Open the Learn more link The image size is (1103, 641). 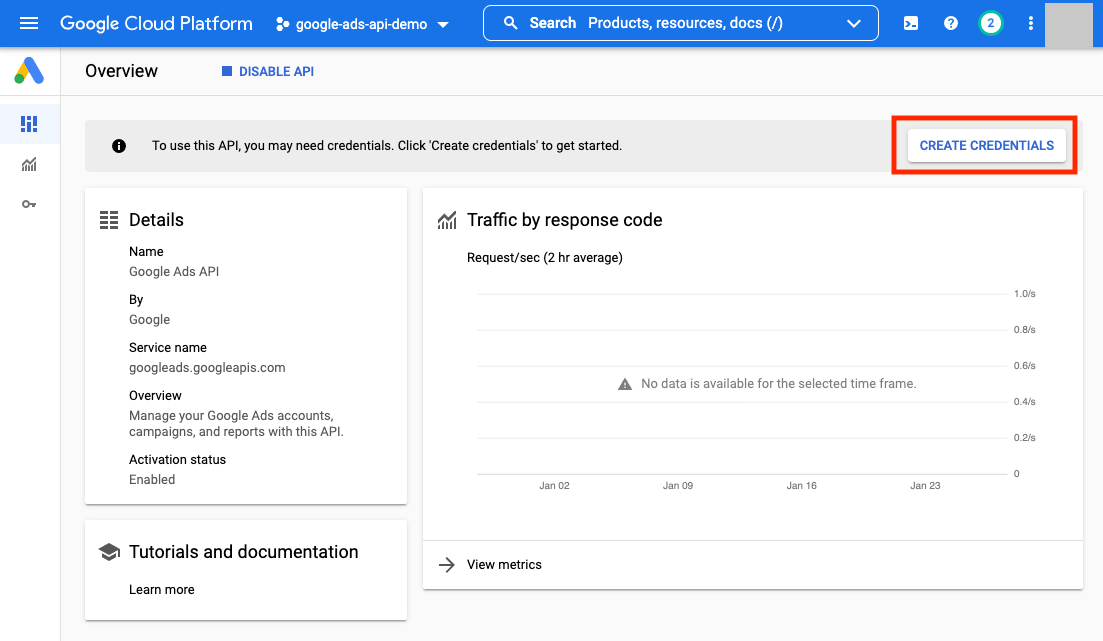coord(162,590)
